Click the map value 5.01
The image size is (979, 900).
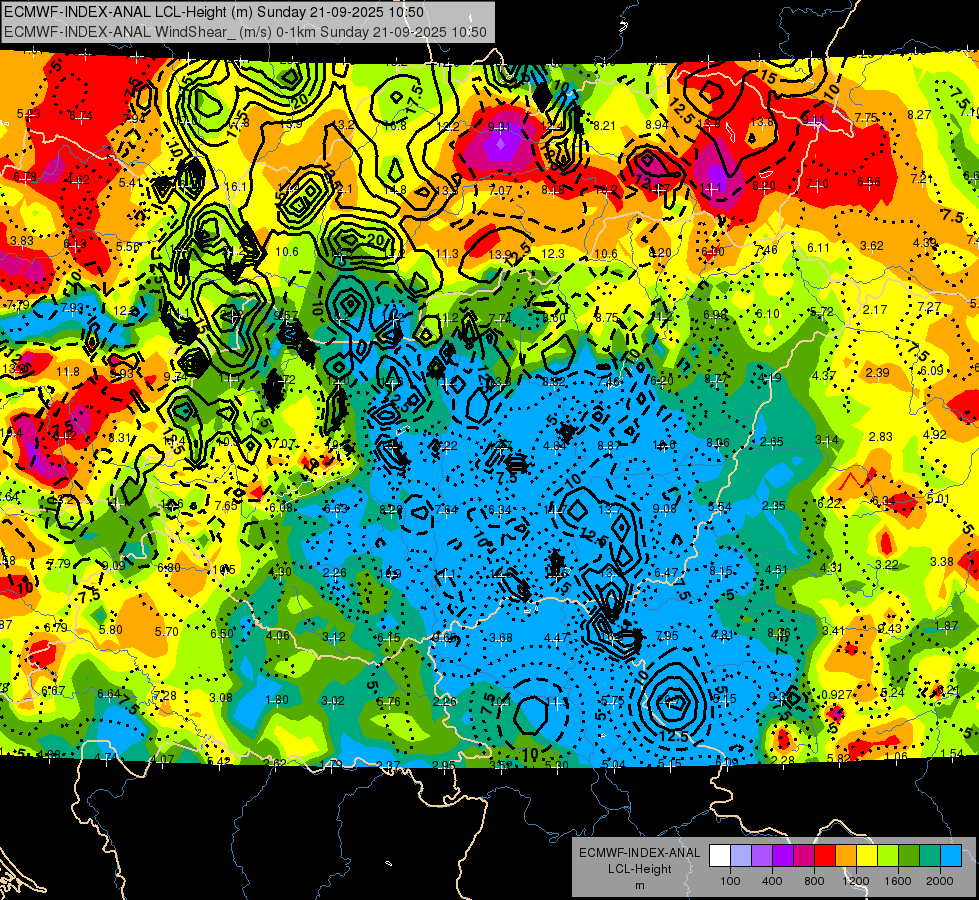938,499
